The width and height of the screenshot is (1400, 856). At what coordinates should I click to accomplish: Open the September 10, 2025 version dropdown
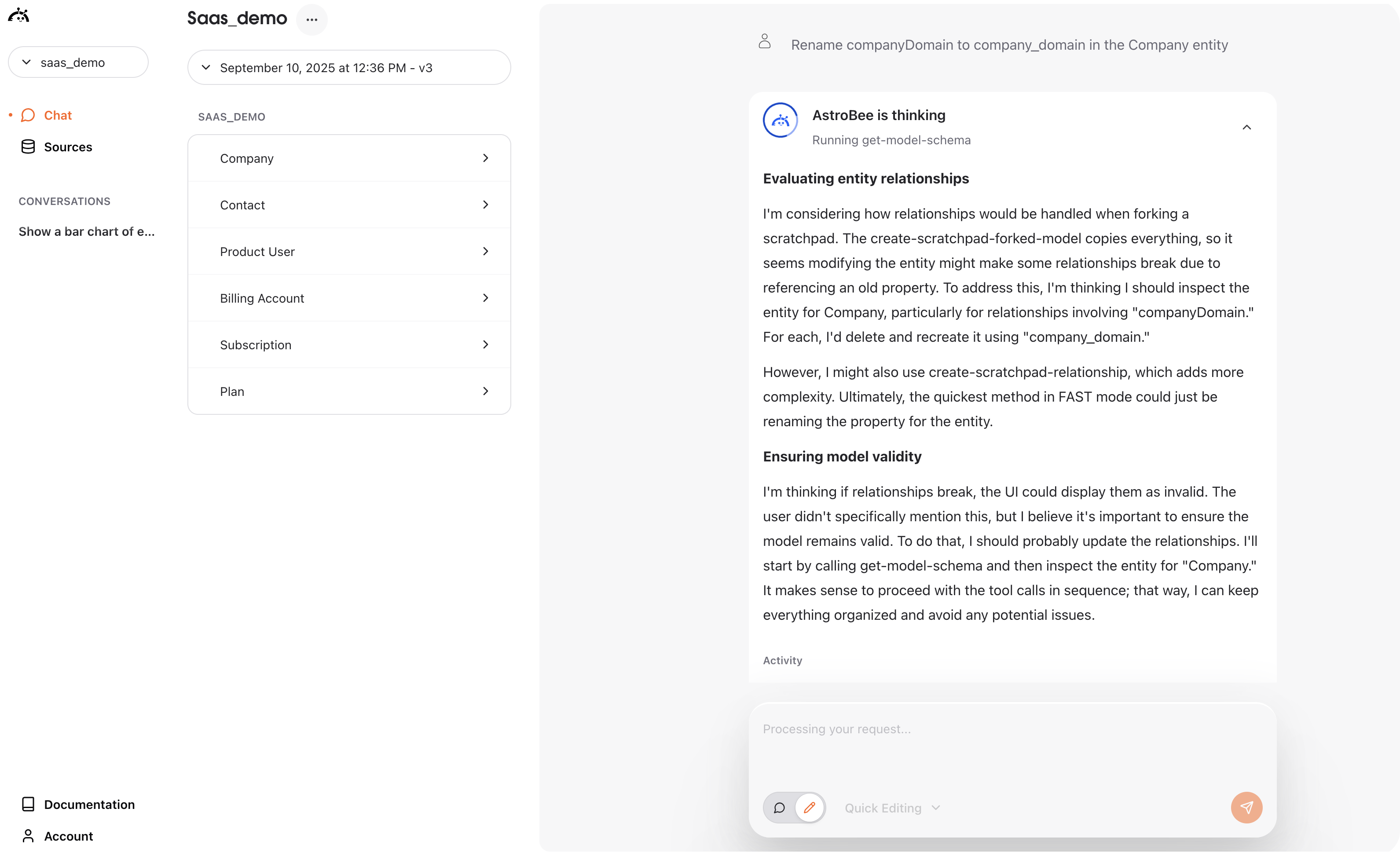[x=349, y=68]
